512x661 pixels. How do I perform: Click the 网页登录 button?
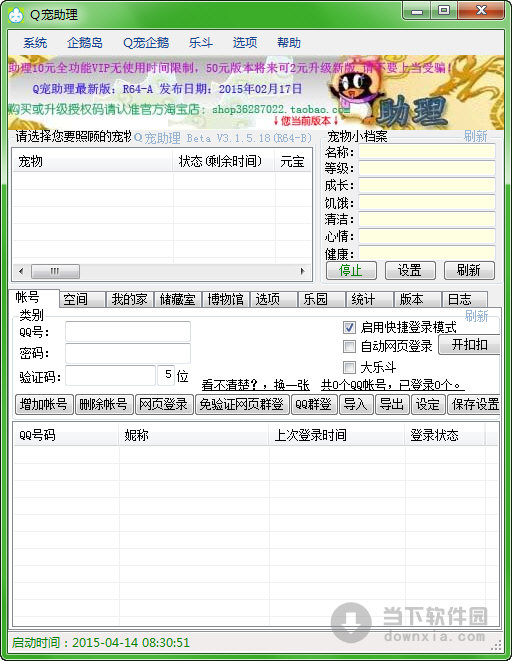pos(164,405)
